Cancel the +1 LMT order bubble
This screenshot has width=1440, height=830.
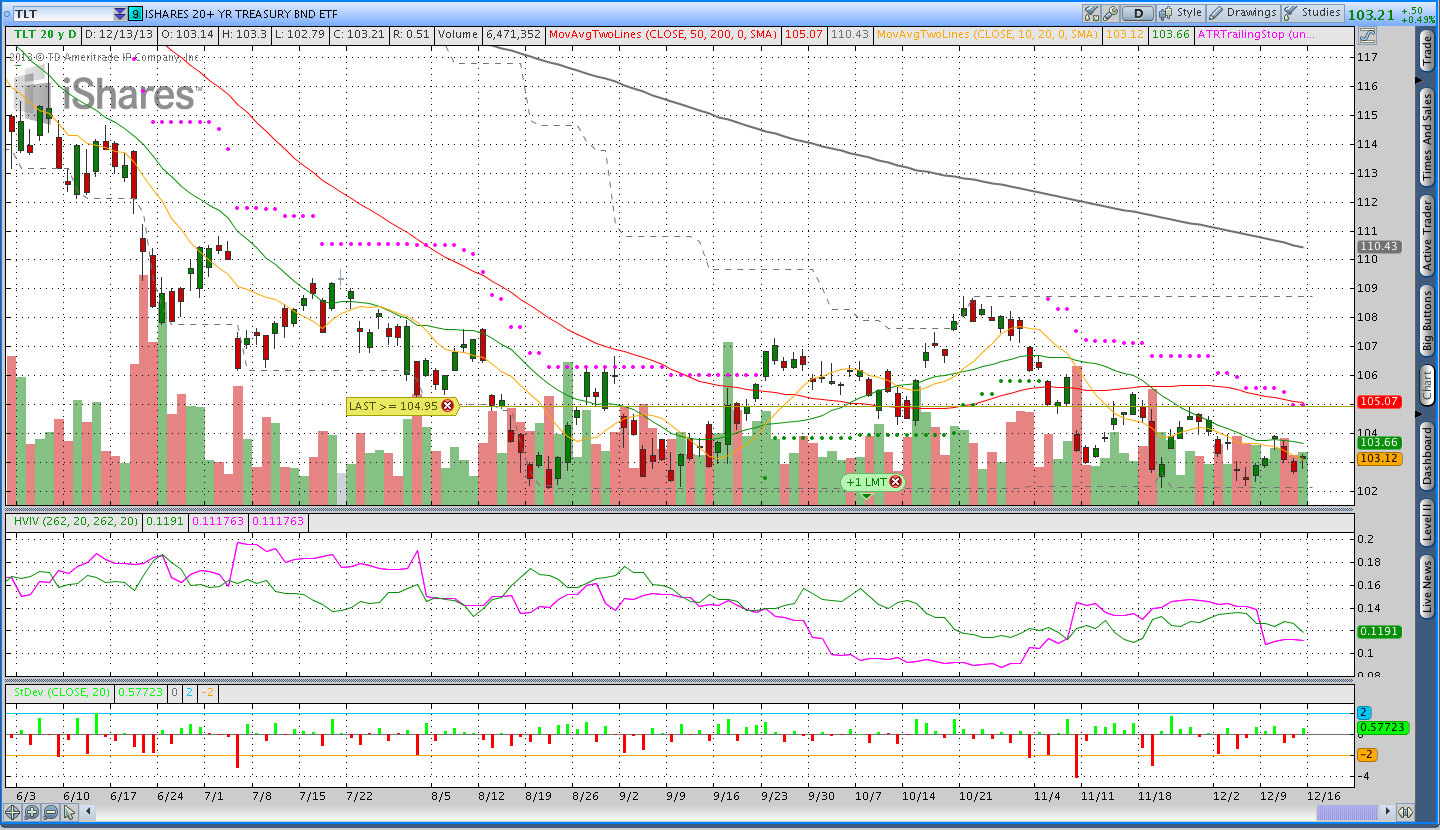895,482
